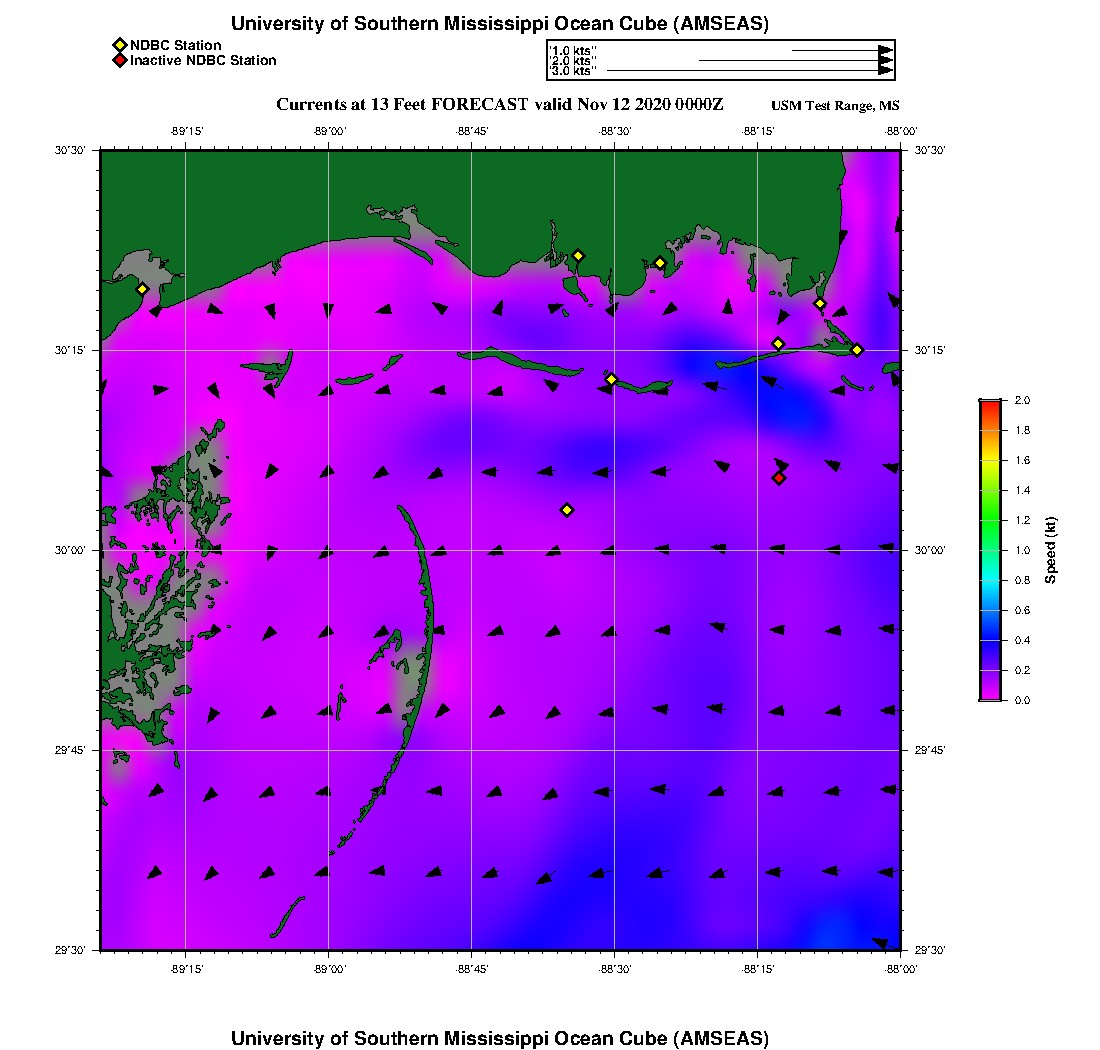Viewport: 1100px width, 1050px height.
Task: Click the USM Test Range, MS label
Action: coord(835,107)
